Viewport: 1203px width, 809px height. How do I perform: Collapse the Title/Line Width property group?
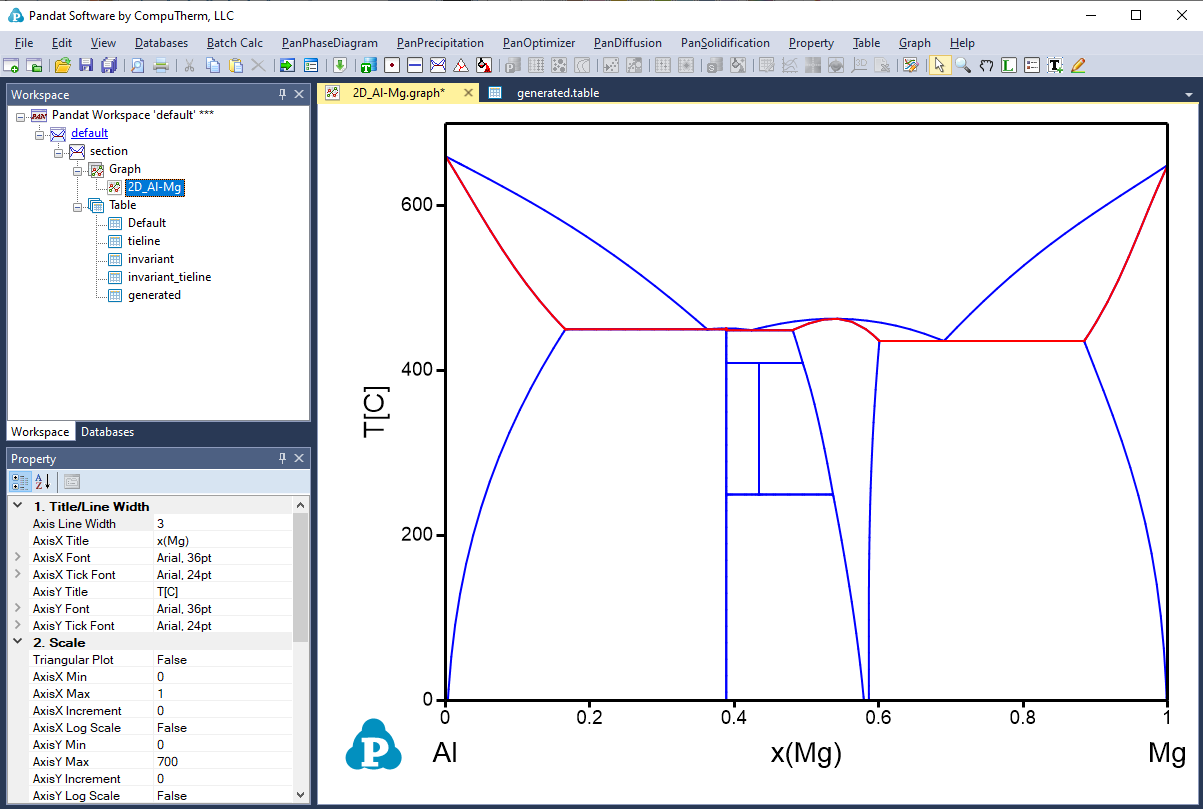point(18,506)
